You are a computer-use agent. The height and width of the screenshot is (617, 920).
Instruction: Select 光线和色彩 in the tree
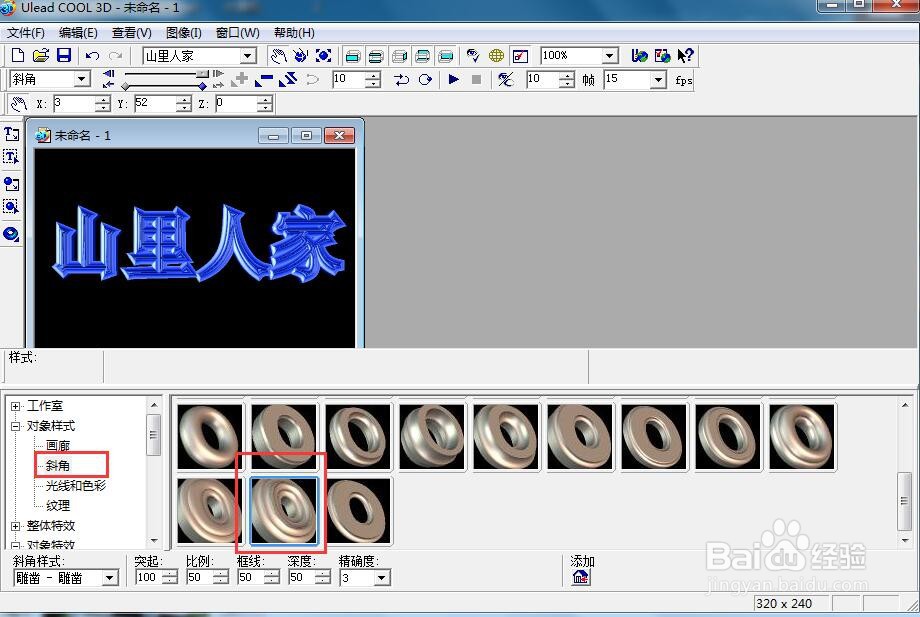tap(76, 486)
